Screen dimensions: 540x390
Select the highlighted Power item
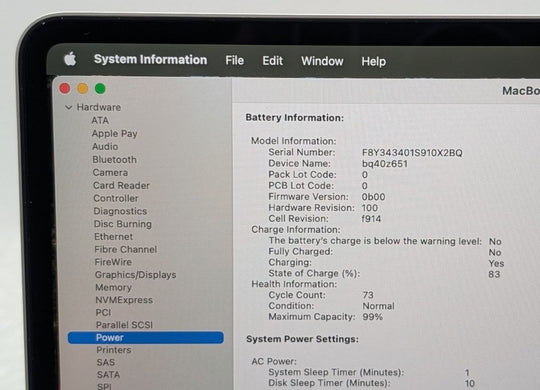(x=146, y=338)
